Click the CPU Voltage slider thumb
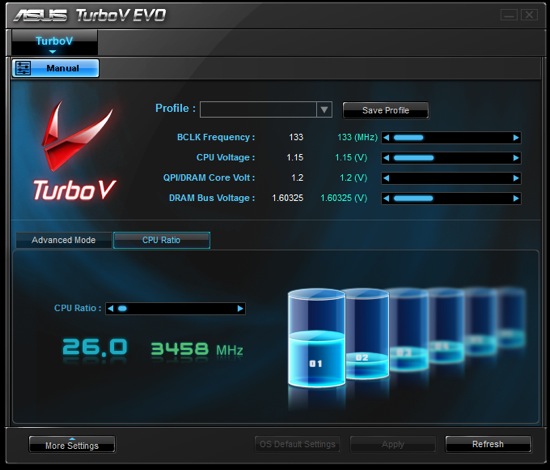 pos(414,158)
